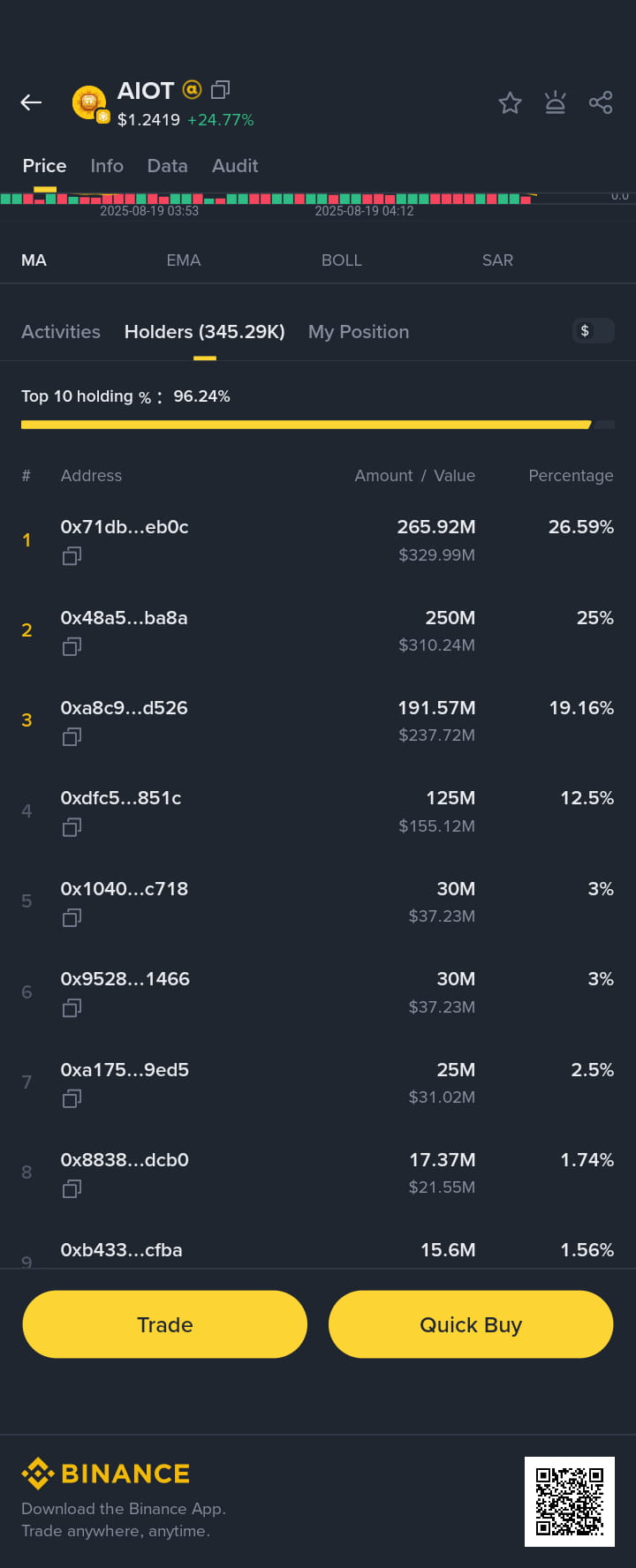The image size is (636, 1568).
Task: Tap the Trade button
Action: (x=165, y=1324)
